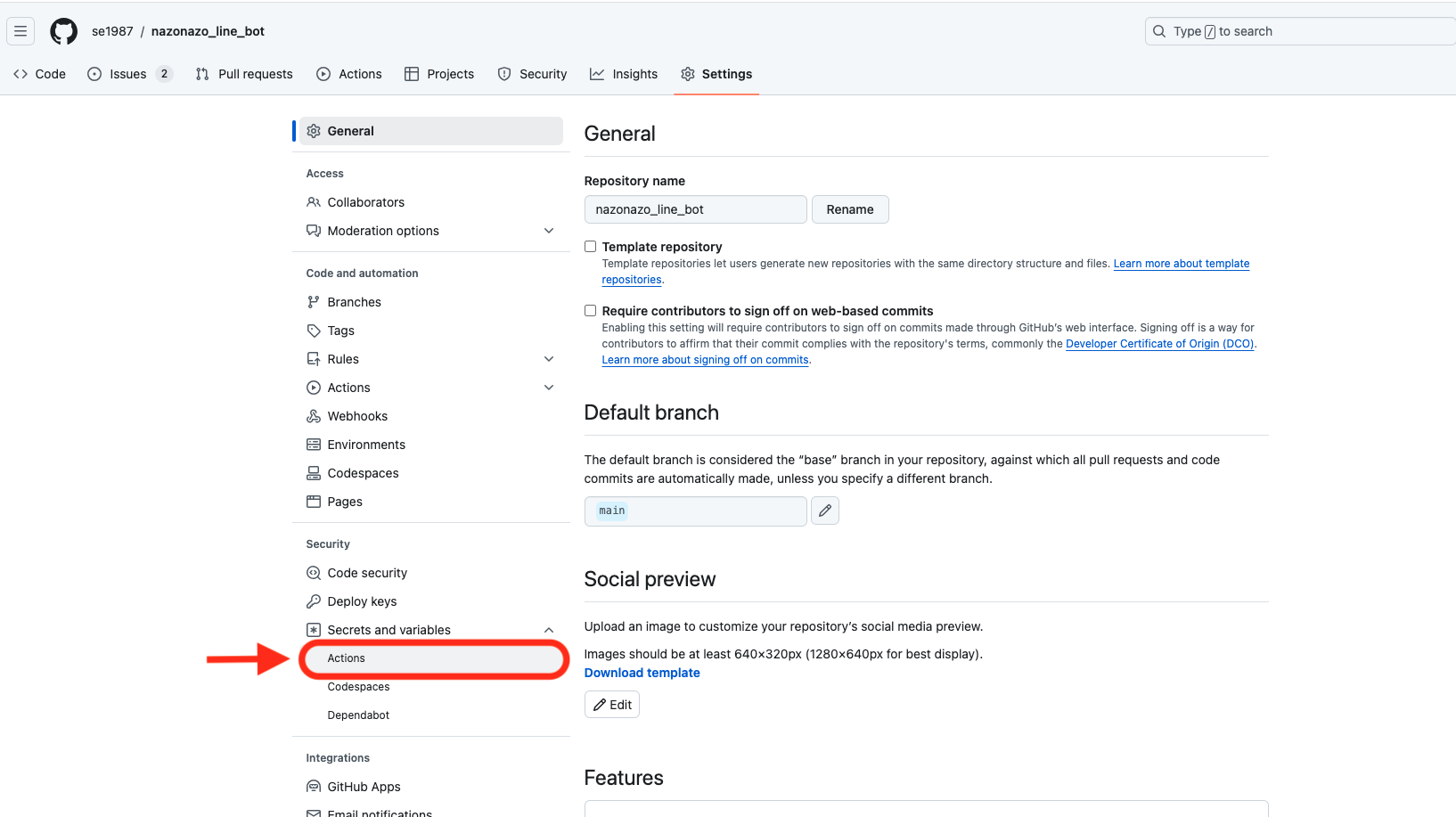1456x817 pixels.
Task: Open Learn more about signing off link
Action: coord(706,360)
